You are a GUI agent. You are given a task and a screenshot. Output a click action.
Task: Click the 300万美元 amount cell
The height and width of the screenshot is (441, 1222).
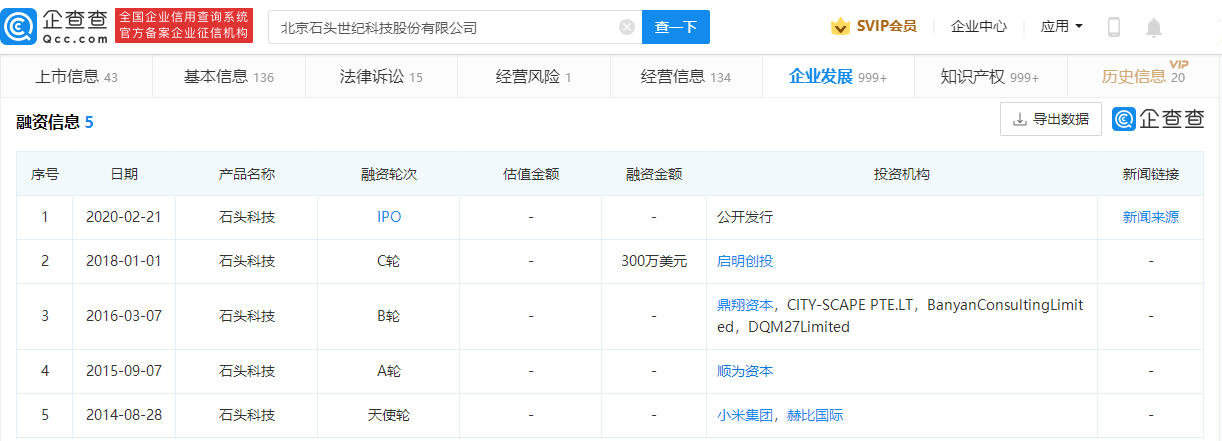(x=654, y=261)
